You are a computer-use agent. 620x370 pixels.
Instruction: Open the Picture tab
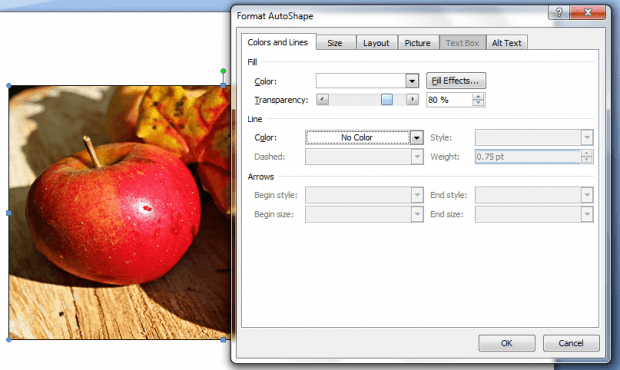(418, 43)
